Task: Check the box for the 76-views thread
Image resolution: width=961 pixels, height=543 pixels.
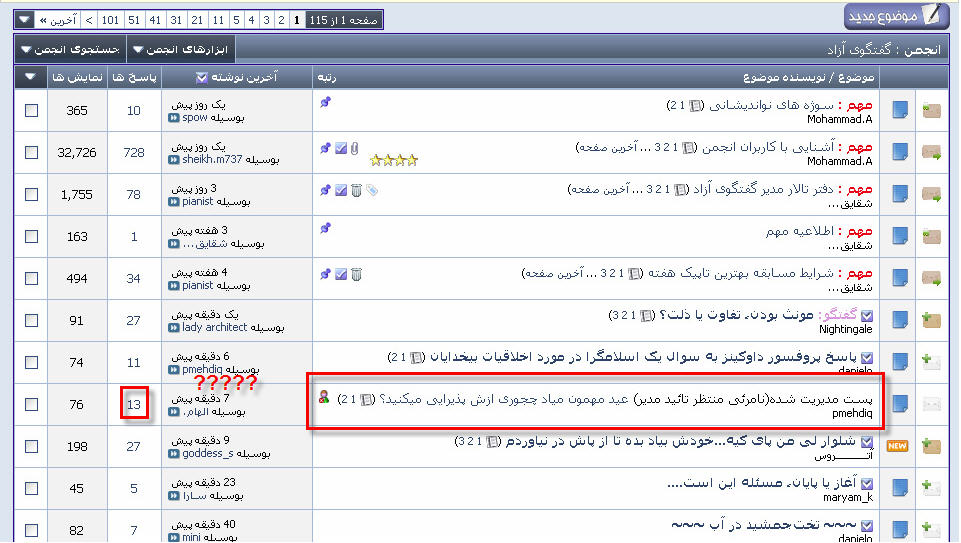Action: coord(31,404)
